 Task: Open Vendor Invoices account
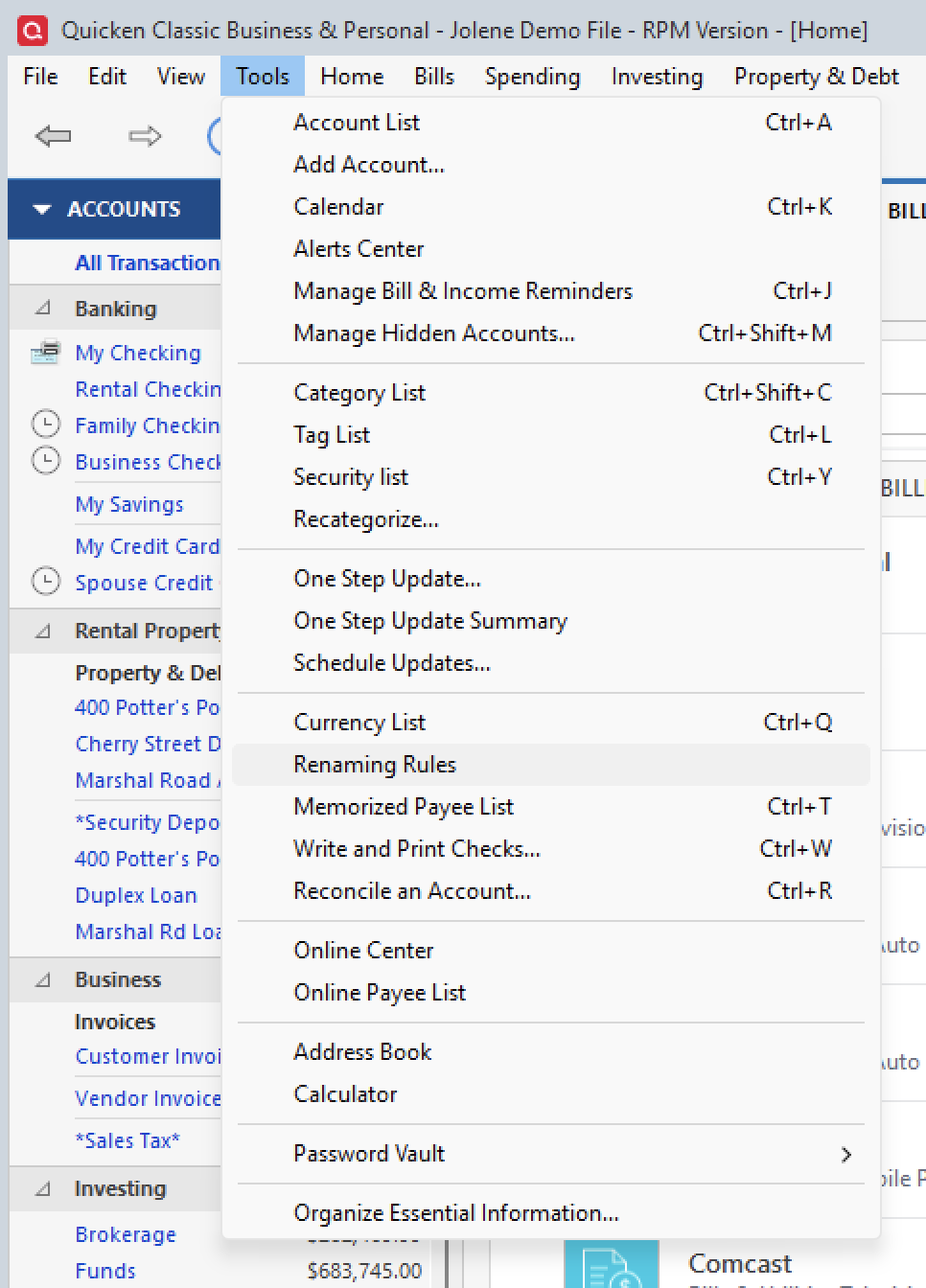pyautogui.click(x=148, y=1098)
